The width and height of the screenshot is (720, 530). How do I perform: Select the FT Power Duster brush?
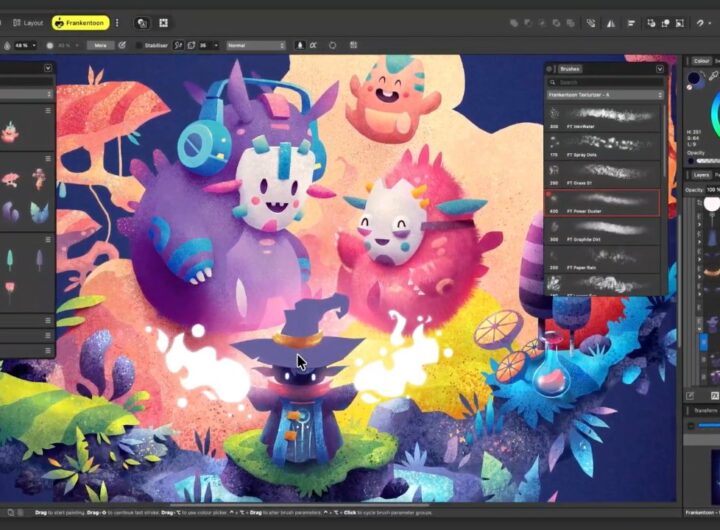click(x=602, y=202)
